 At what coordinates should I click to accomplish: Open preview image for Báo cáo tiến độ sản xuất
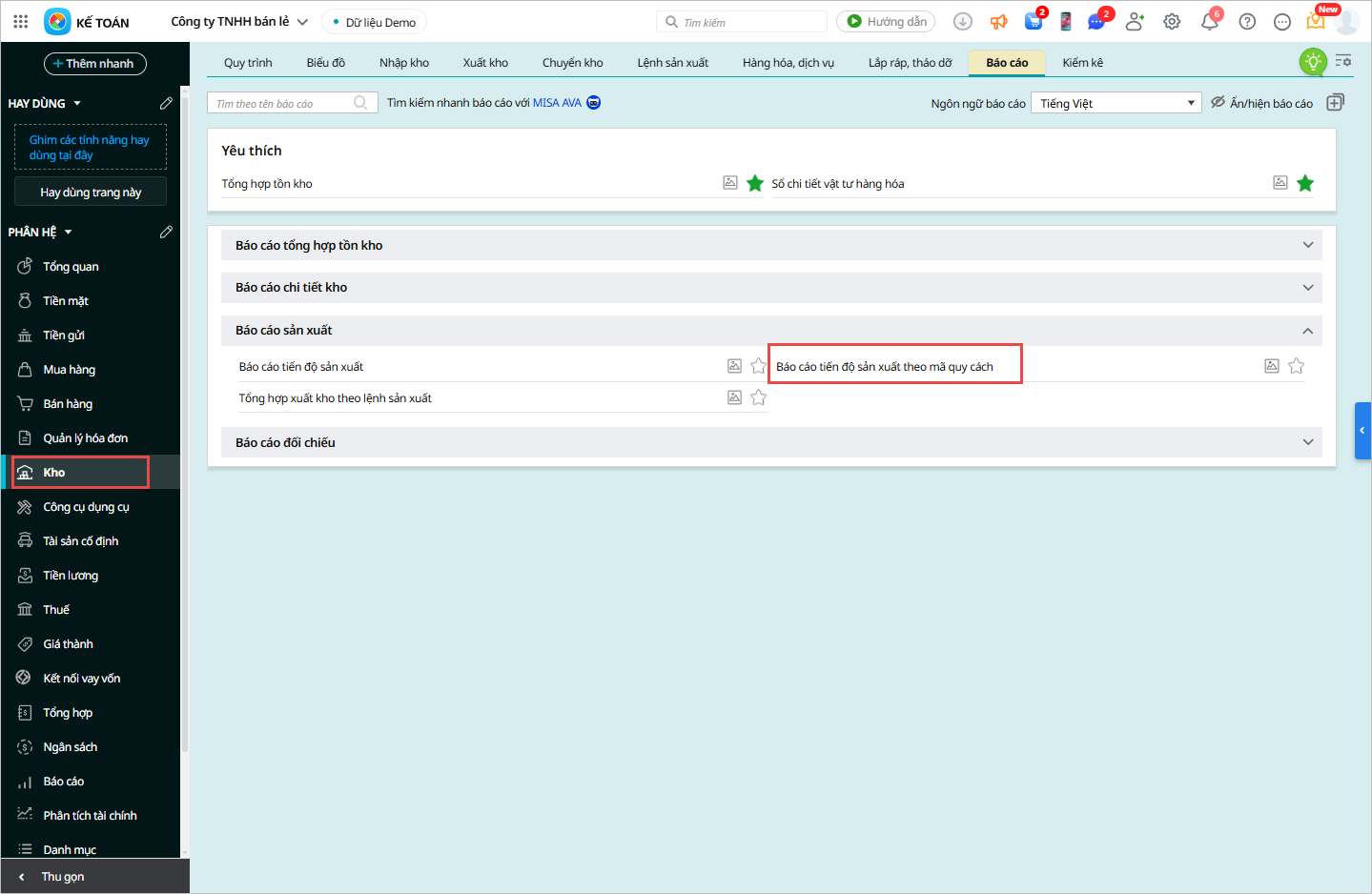point(734,366)
